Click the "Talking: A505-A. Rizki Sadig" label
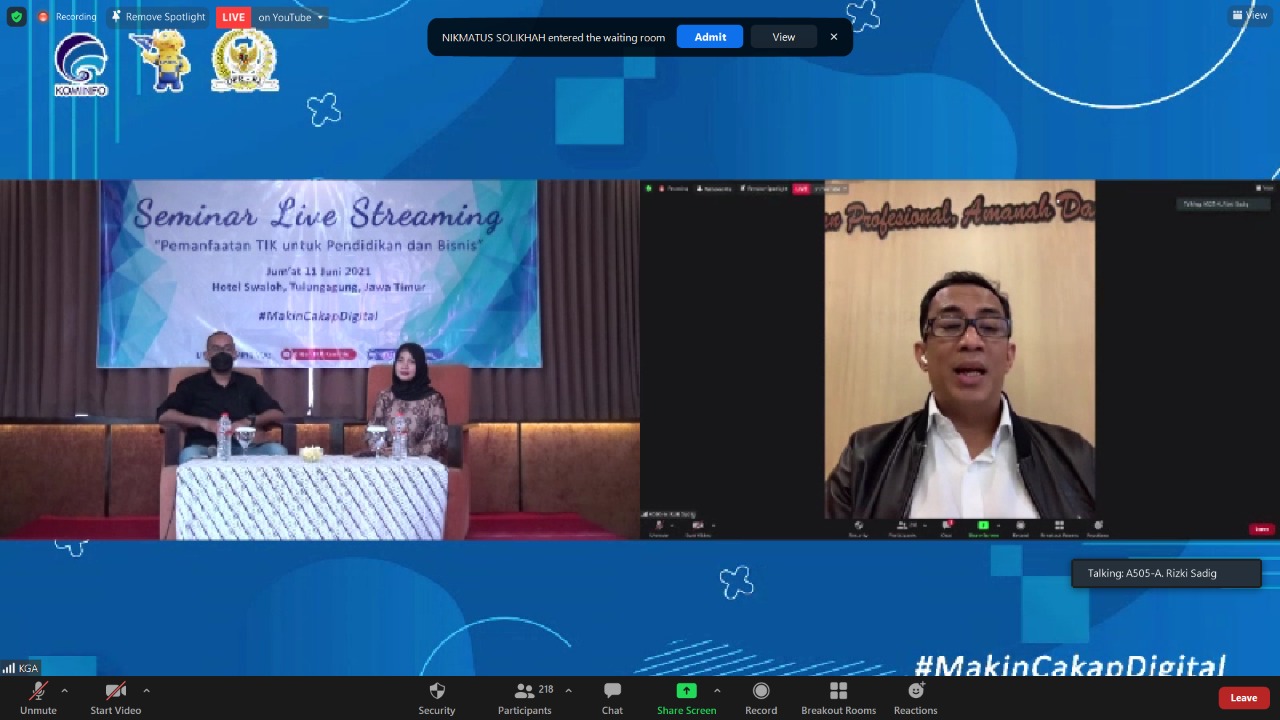Screen dimensions: 1280x720 click(x=1166, y=573)
